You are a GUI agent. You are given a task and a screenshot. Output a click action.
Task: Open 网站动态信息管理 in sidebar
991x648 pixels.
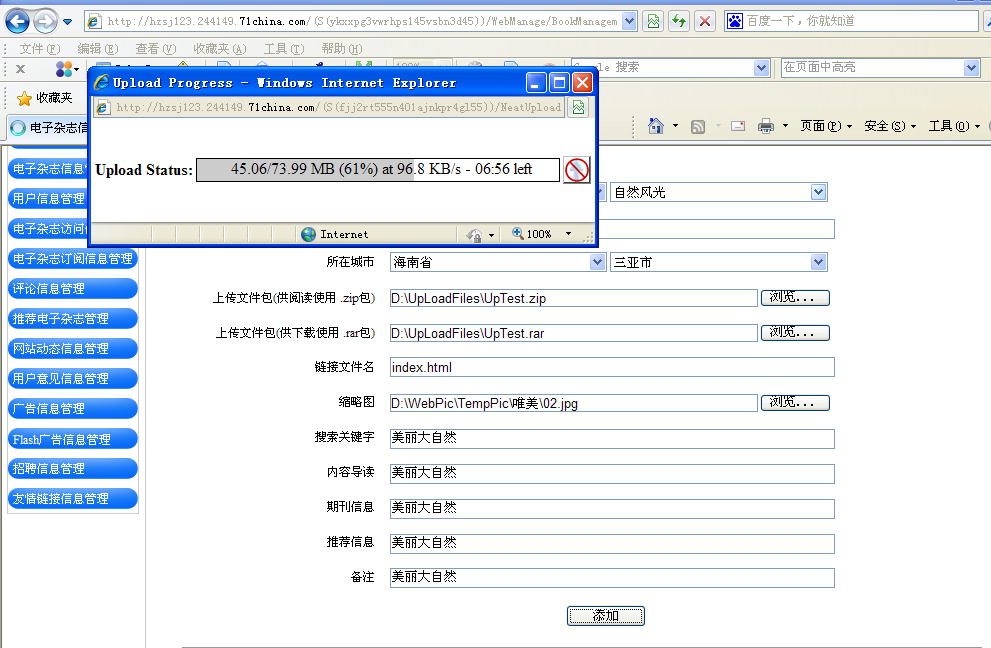coord(73,348)
